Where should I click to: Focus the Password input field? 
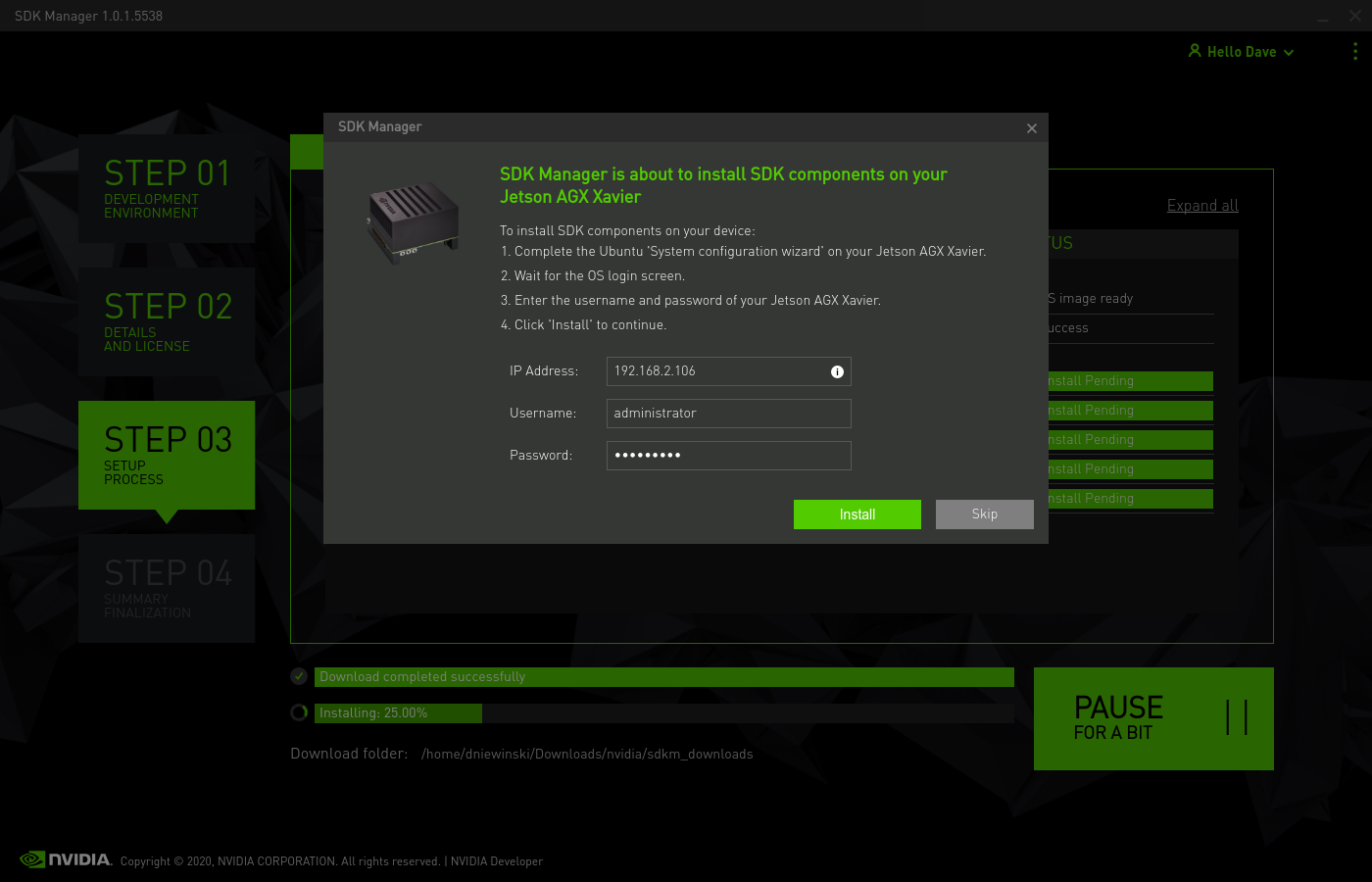pos(729,456)
